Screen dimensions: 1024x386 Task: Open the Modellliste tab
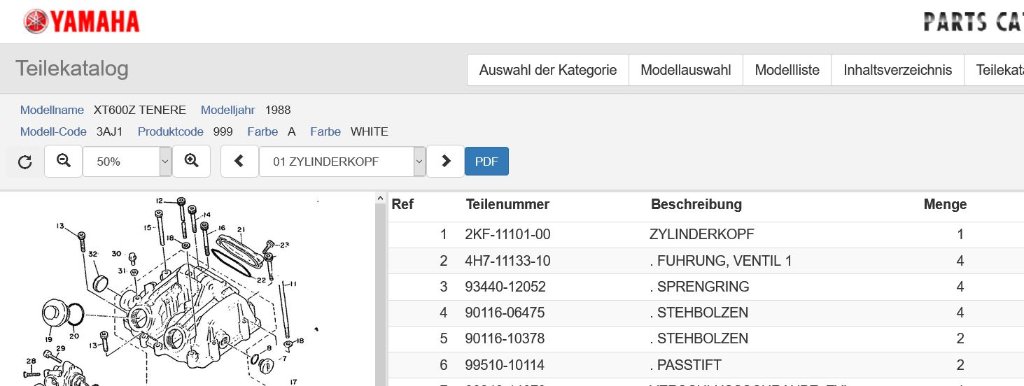[x=787, y=70]
